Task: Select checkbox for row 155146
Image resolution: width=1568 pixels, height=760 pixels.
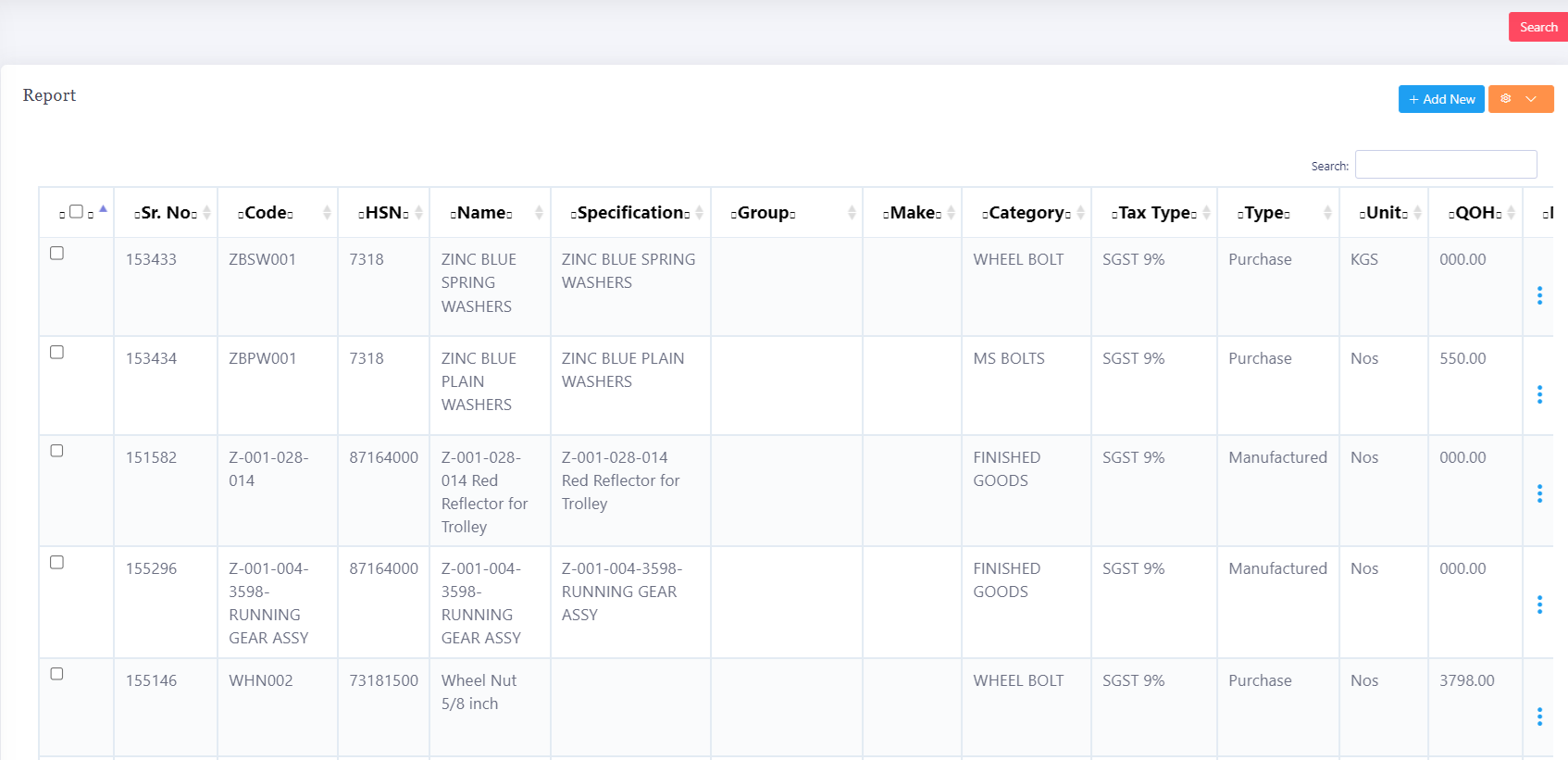Action: [56, 674]
